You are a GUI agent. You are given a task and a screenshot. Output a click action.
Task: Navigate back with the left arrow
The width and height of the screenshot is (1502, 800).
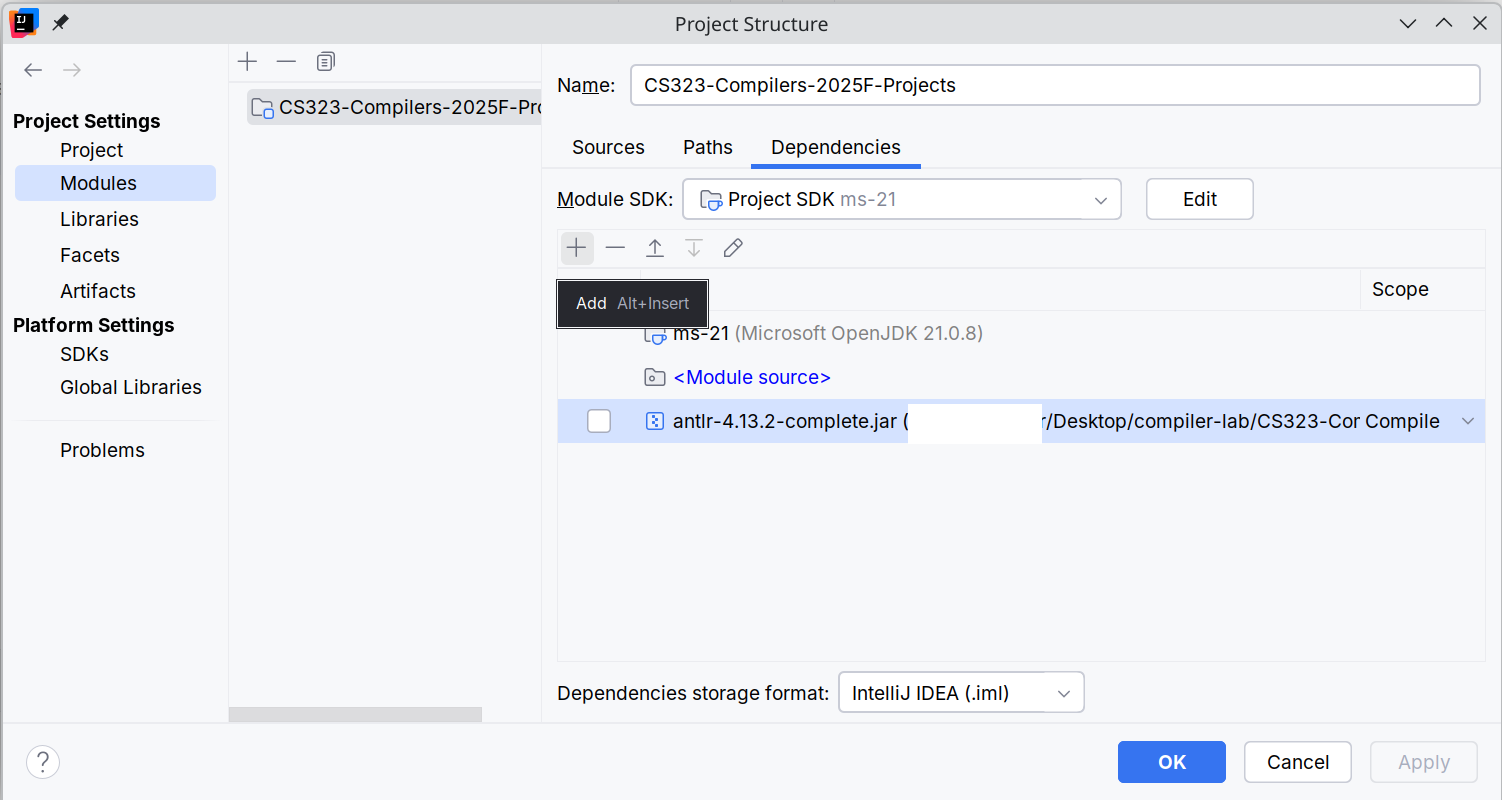(34, 70)
